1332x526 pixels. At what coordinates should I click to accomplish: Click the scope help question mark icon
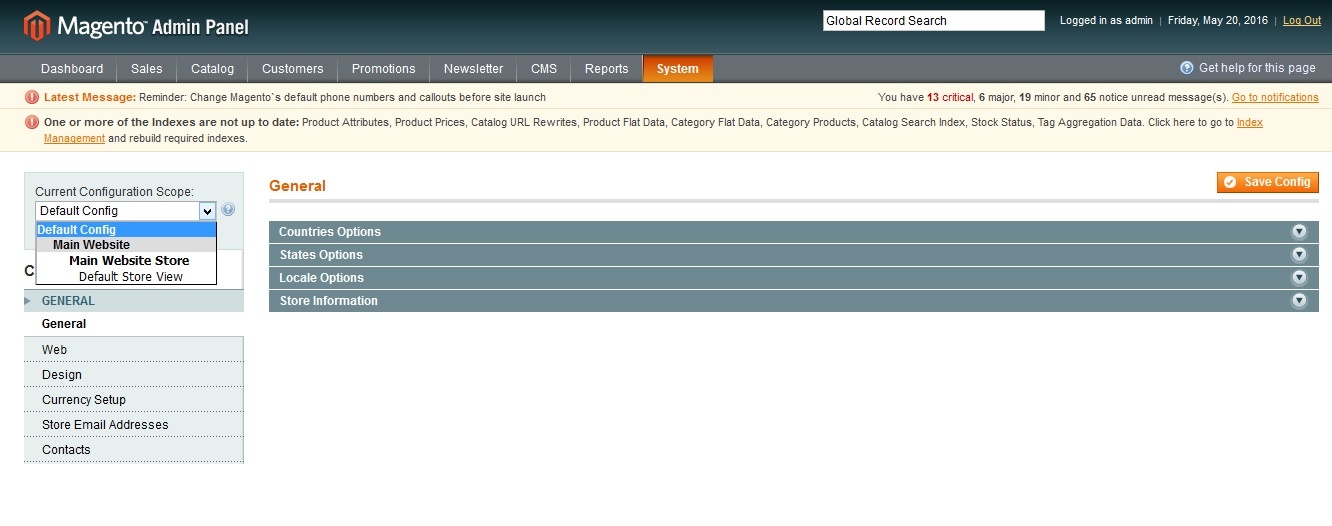click(228, 210)
